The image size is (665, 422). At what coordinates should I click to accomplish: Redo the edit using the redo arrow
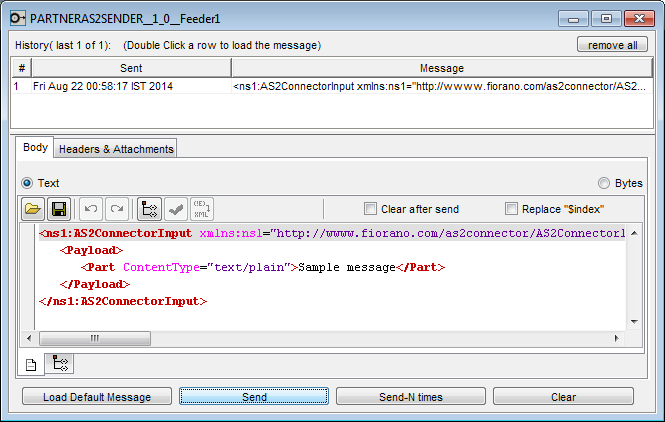[x=117, y=209]
